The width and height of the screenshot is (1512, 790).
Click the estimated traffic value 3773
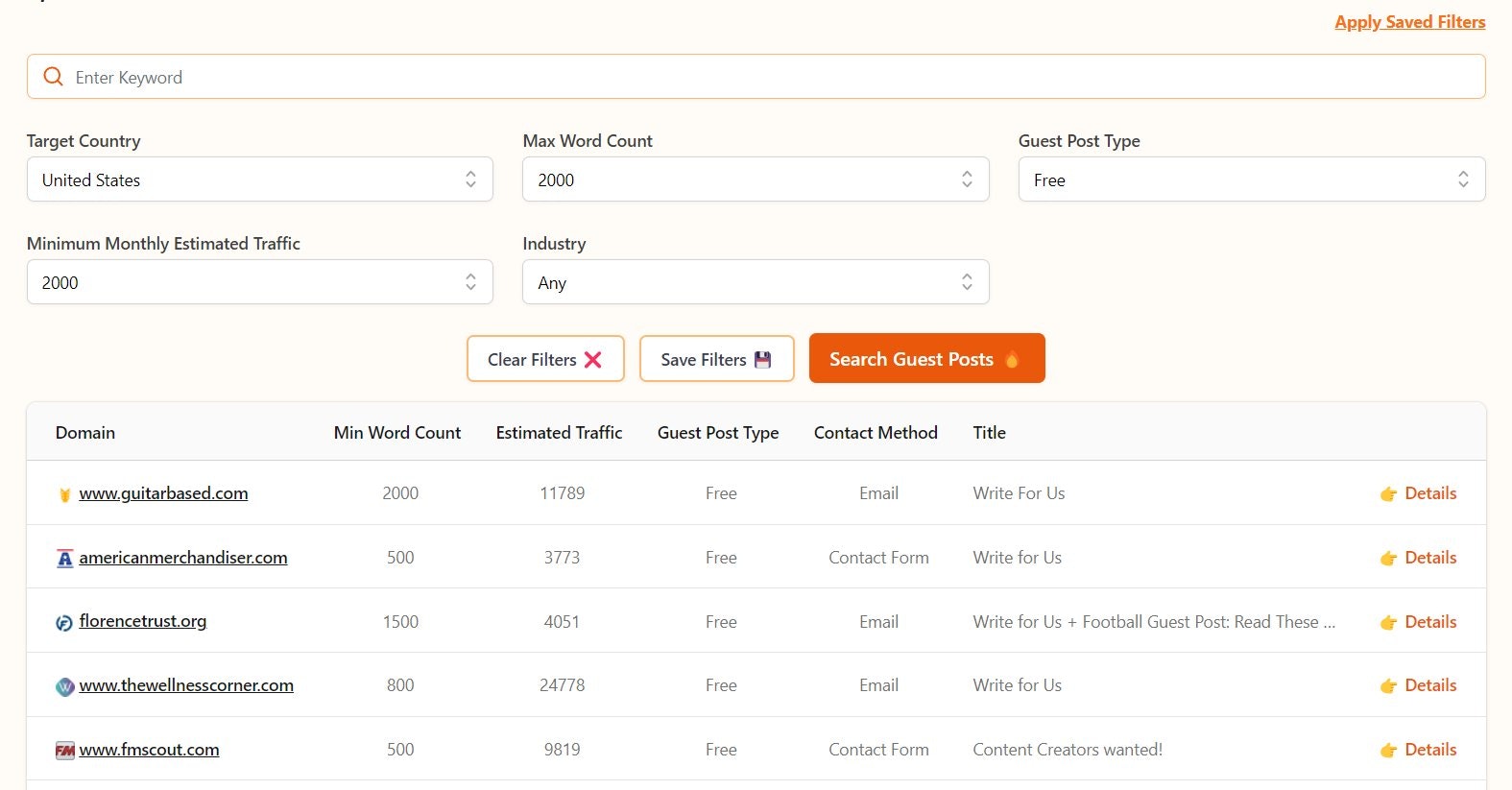pos(563,558)
